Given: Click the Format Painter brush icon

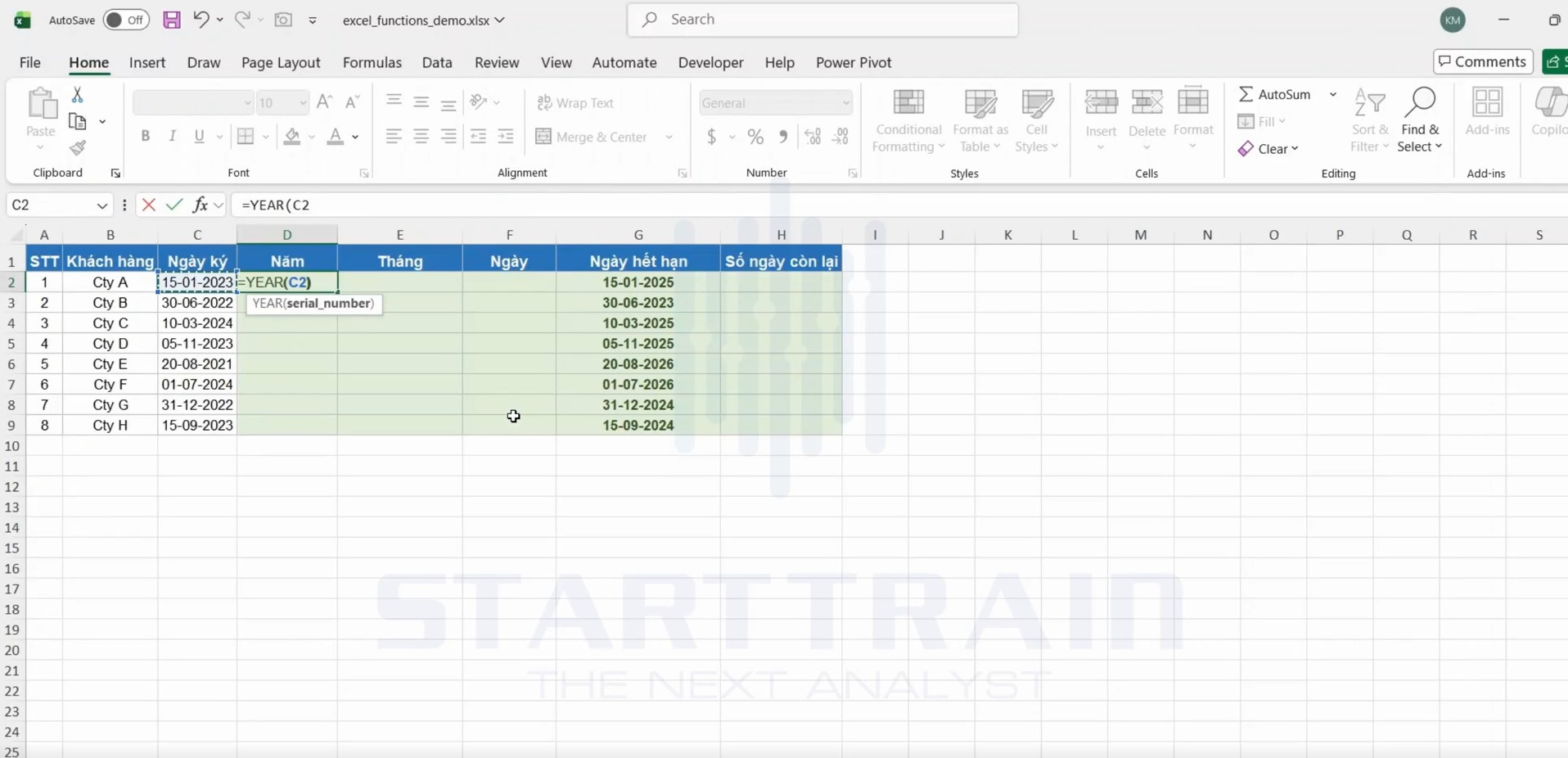Looking at the screenshot, I should tap(78, 148).
